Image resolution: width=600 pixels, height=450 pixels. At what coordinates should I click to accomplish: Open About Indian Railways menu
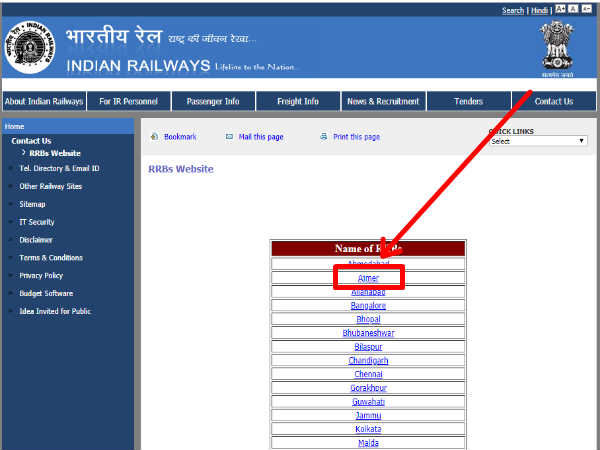44,101
